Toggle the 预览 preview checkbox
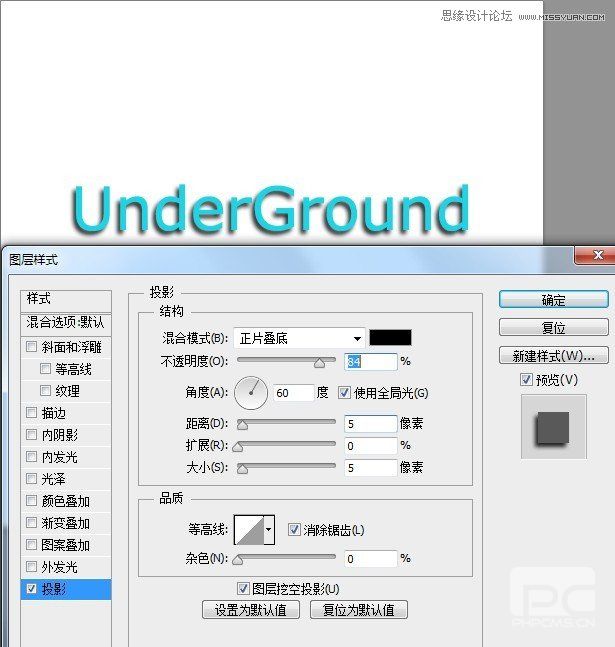The height and width of the screenshot is (647, 615). pyautogui.click(x=526, y=379)
